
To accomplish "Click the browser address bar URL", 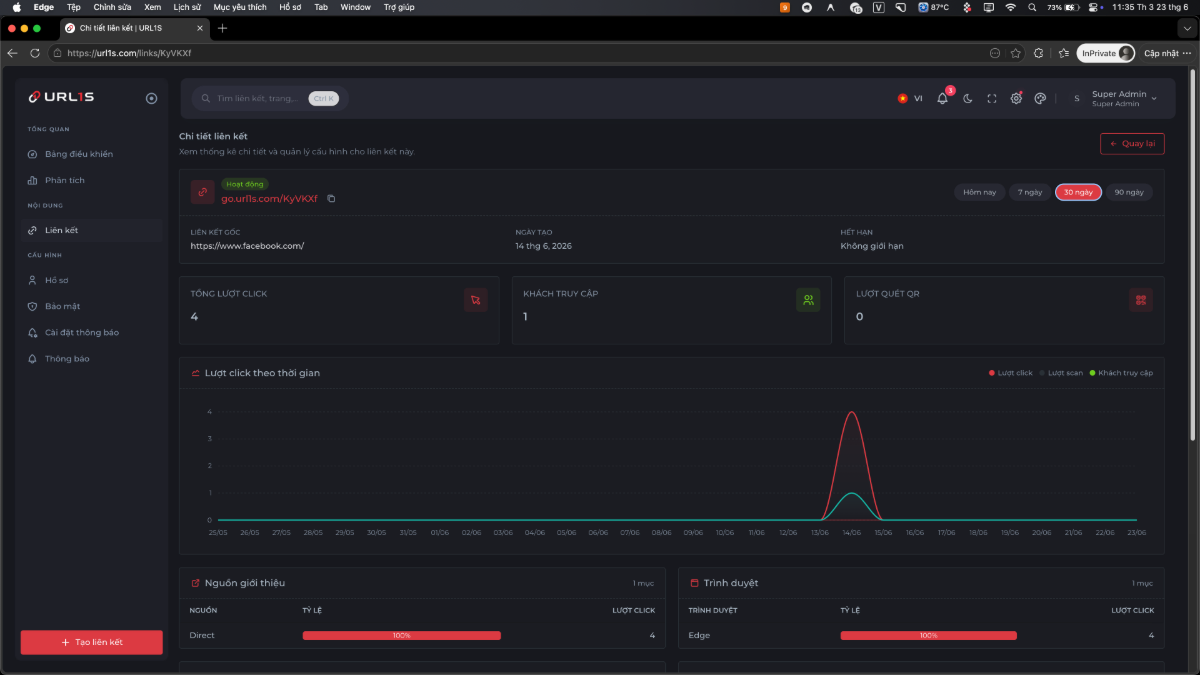I will (x=129, y=53).
